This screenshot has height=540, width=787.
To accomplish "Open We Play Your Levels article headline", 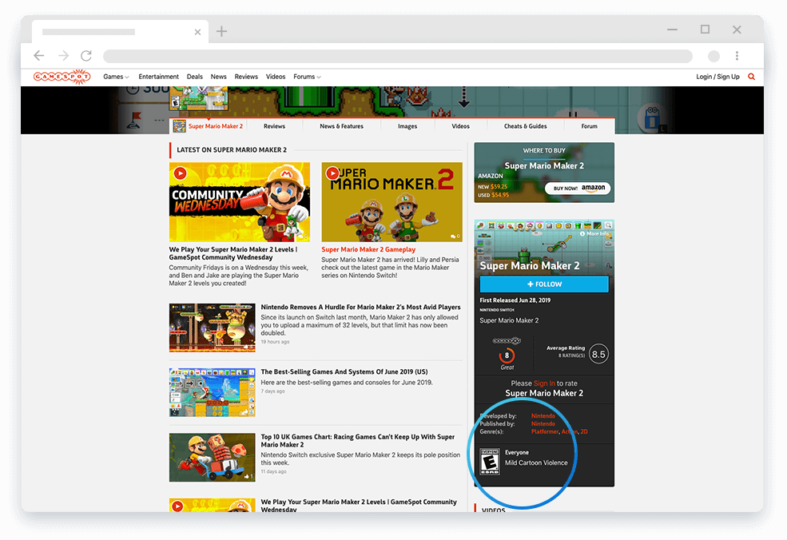I will (x=233, y=253).
